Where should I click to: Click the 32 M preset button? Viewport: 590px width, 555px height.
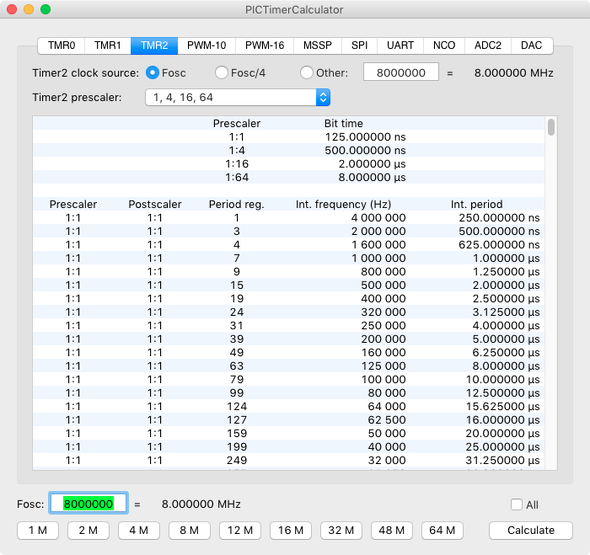341,530
